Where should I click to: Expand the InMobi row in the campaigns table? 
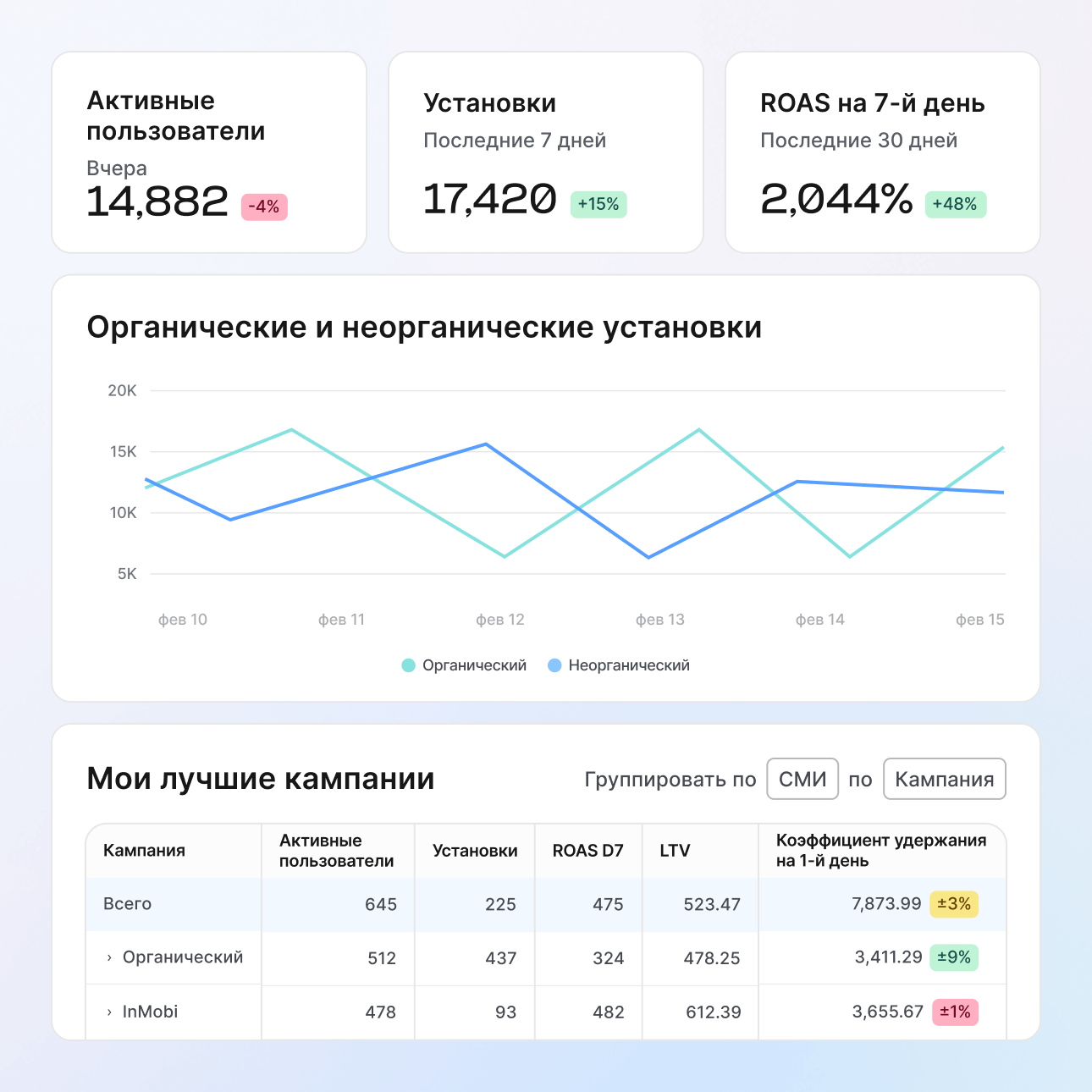(x=108, y=1012)
